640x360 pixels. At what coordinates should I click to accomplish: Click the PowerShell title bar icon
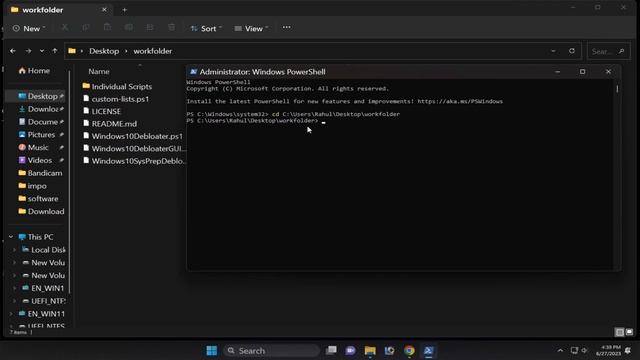[193, 71]
